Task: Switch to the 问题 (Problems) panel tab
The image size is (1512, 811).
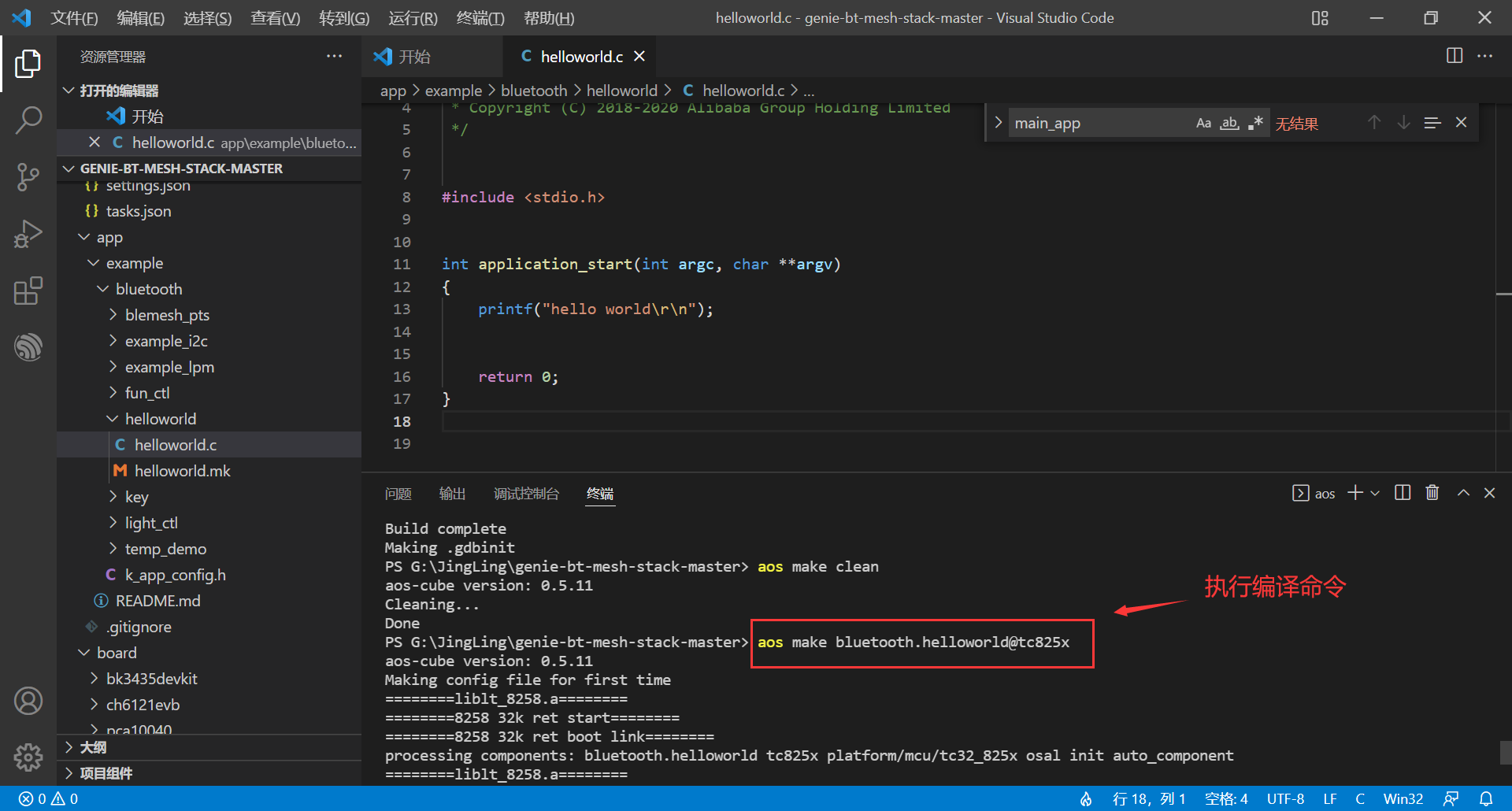Action: (x=398, y=494)
